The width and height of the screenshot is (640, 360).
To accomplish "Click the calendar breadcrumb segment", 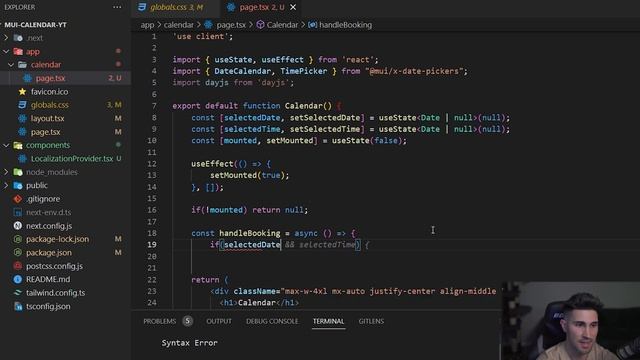I will click(179, 25).
